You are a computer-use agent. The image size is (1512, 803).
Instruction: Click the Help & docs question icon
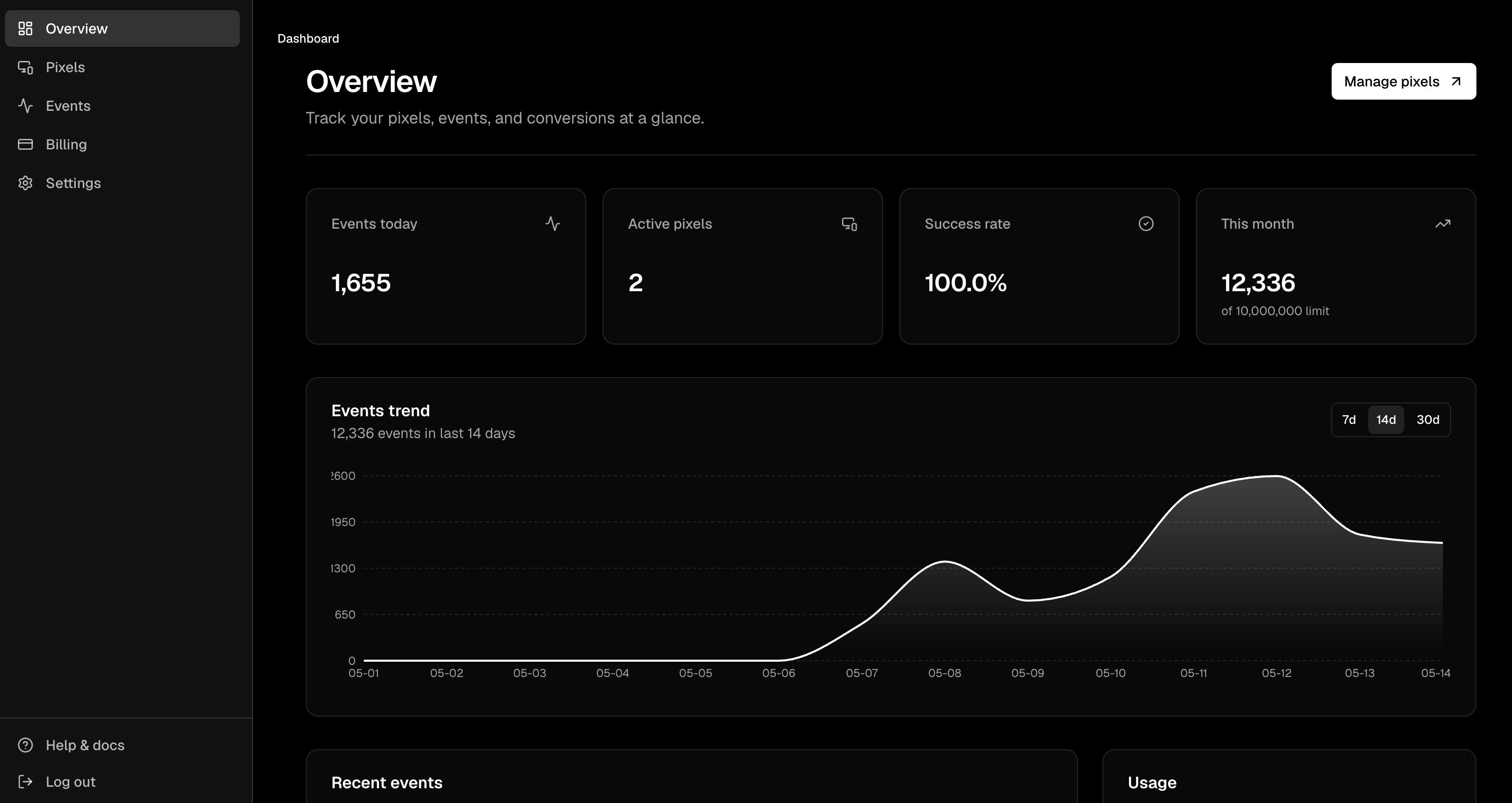pos(25,745)
